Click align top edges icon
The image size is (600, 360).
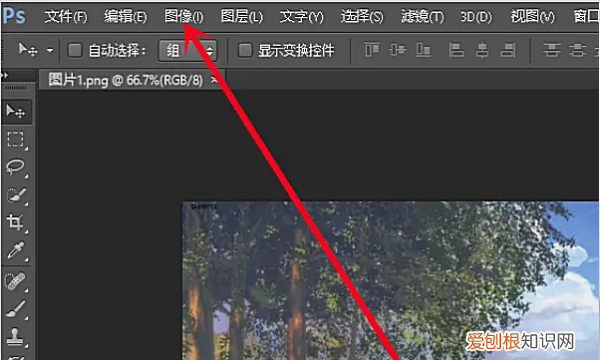pyautogui.click(x=372, y=50)
